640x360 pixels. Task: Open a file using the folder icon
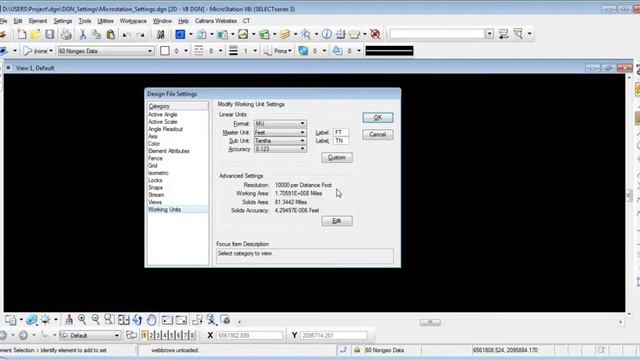[36, 34]
